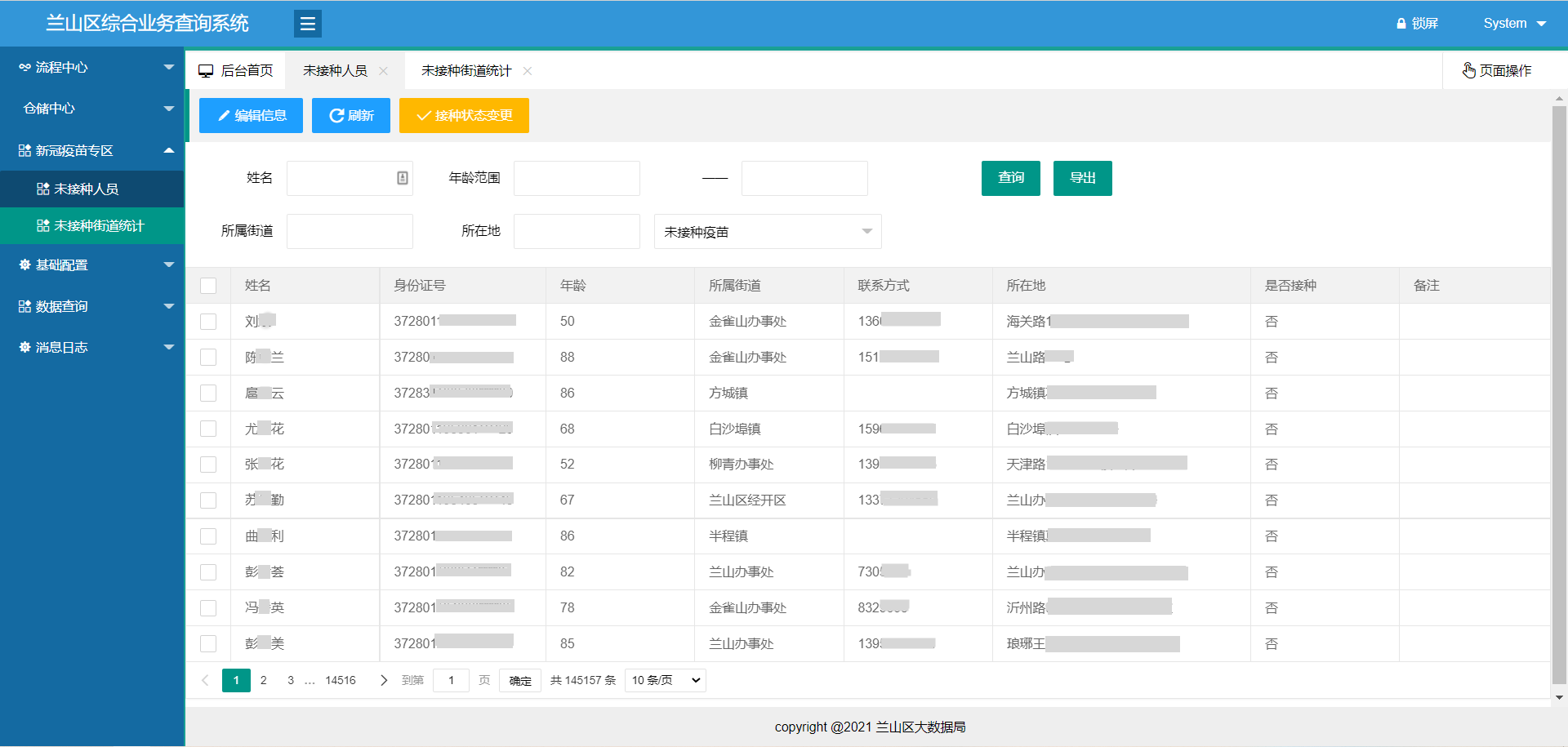
Task: Expand the 消息日志 menu arrow
Action: click(x=169, y=347)
